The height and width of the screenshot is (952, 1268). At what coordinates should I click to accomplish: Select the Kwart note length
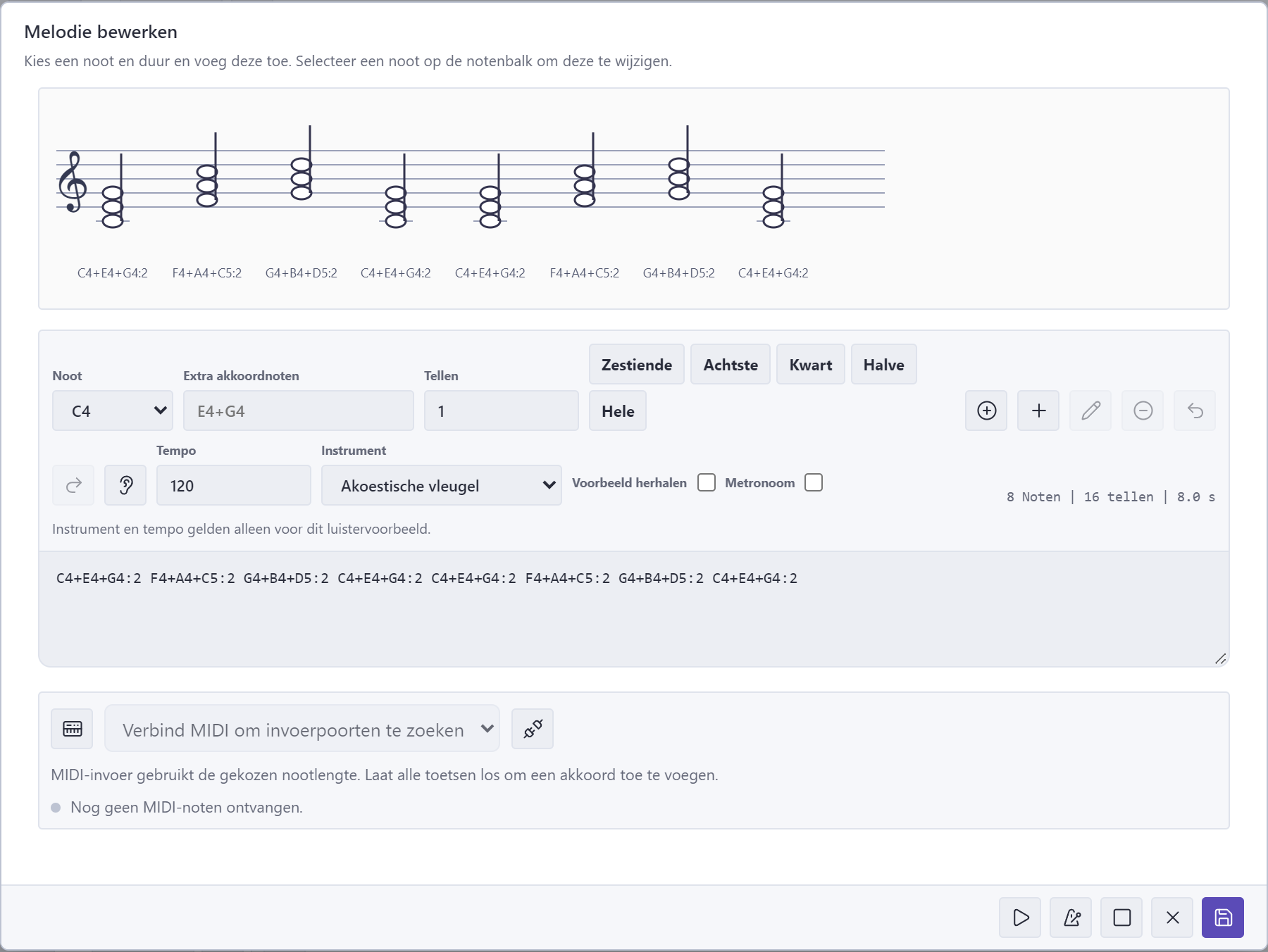[811, 364]
